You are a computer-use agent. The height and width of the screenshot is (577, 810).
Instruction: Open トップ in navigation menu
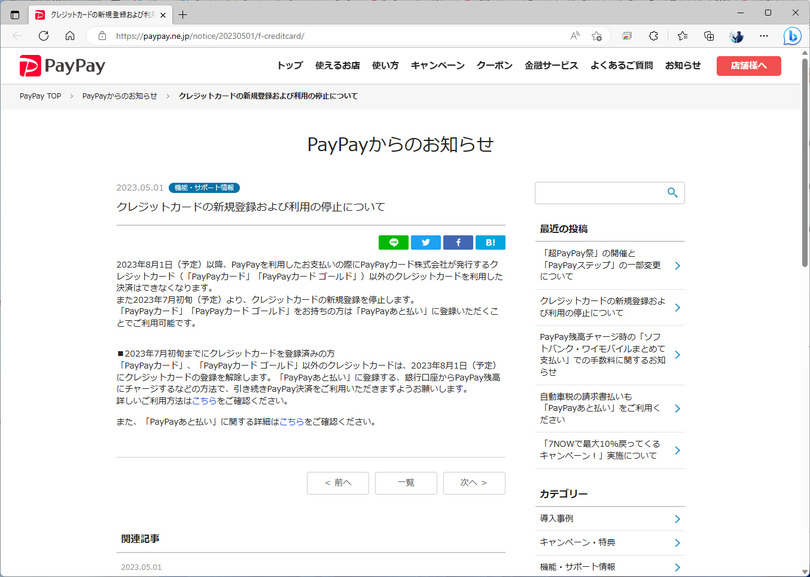tap(290, 66)
